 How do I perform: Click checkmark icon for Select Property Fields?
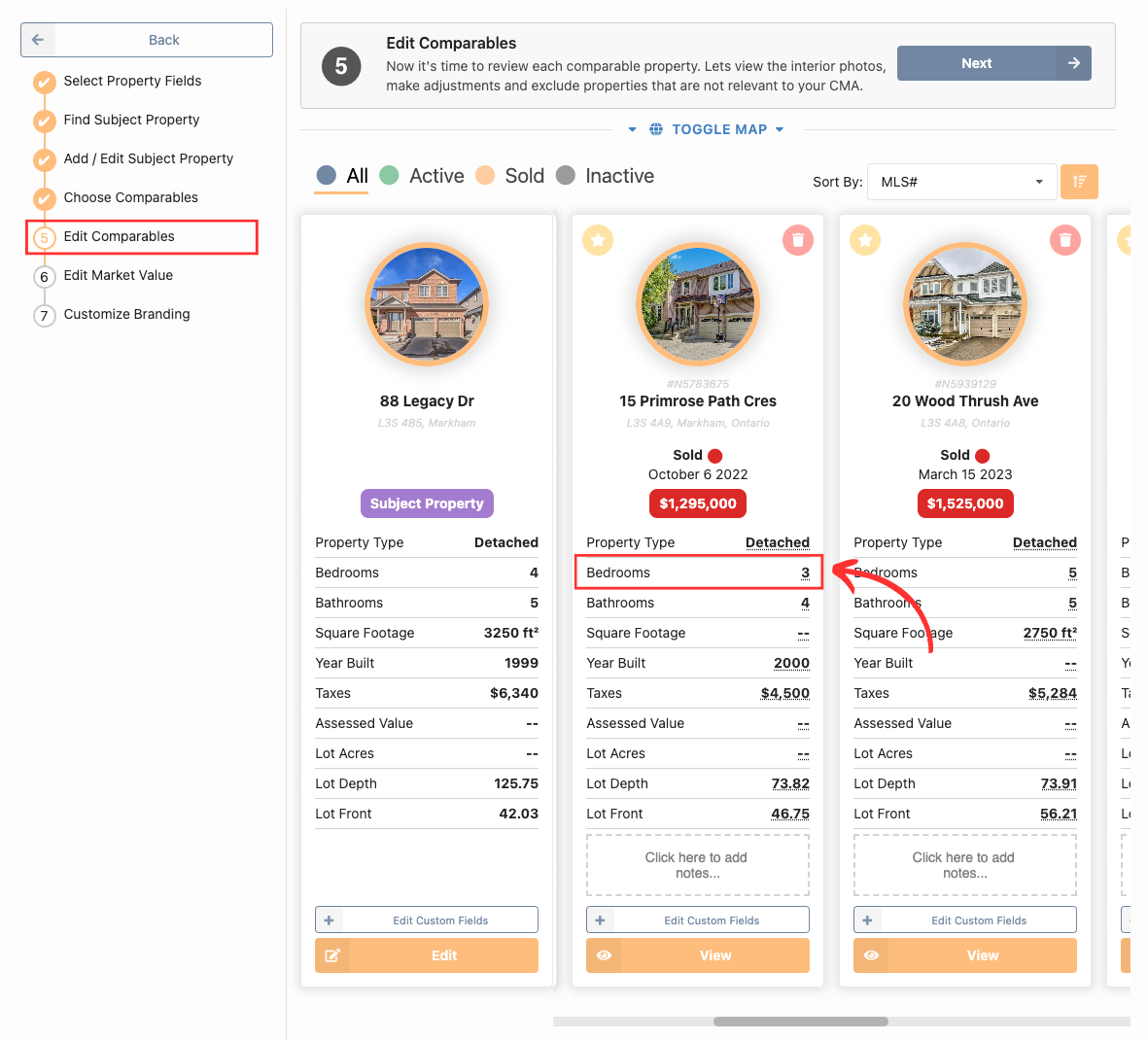(45, 82)
